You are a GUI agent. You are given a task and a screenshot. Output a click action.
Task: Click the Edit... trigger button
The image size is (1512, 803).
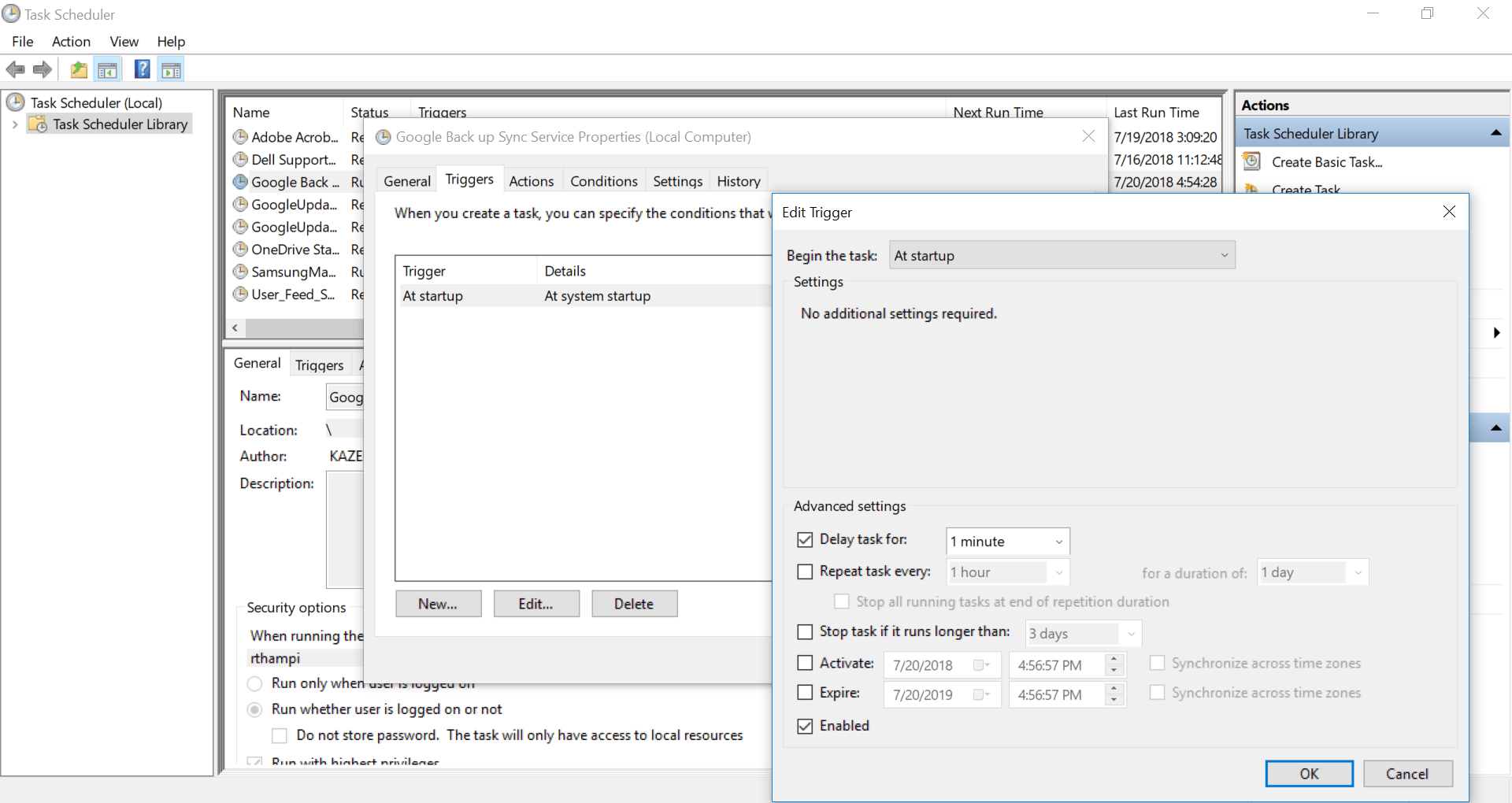pyautogui.click(x=536, y=604)
